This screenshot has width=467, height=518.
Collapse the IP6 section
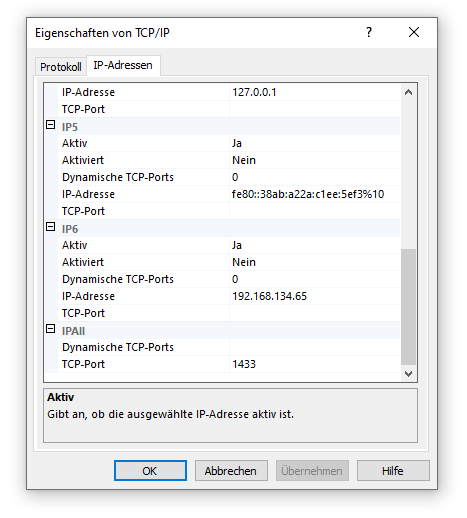pos(50,227)
